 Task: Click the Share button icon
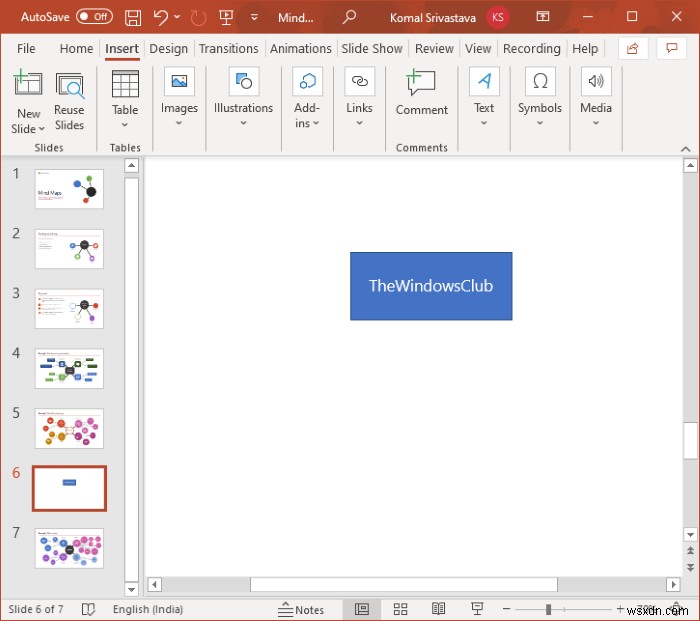(x=633, y=48)
